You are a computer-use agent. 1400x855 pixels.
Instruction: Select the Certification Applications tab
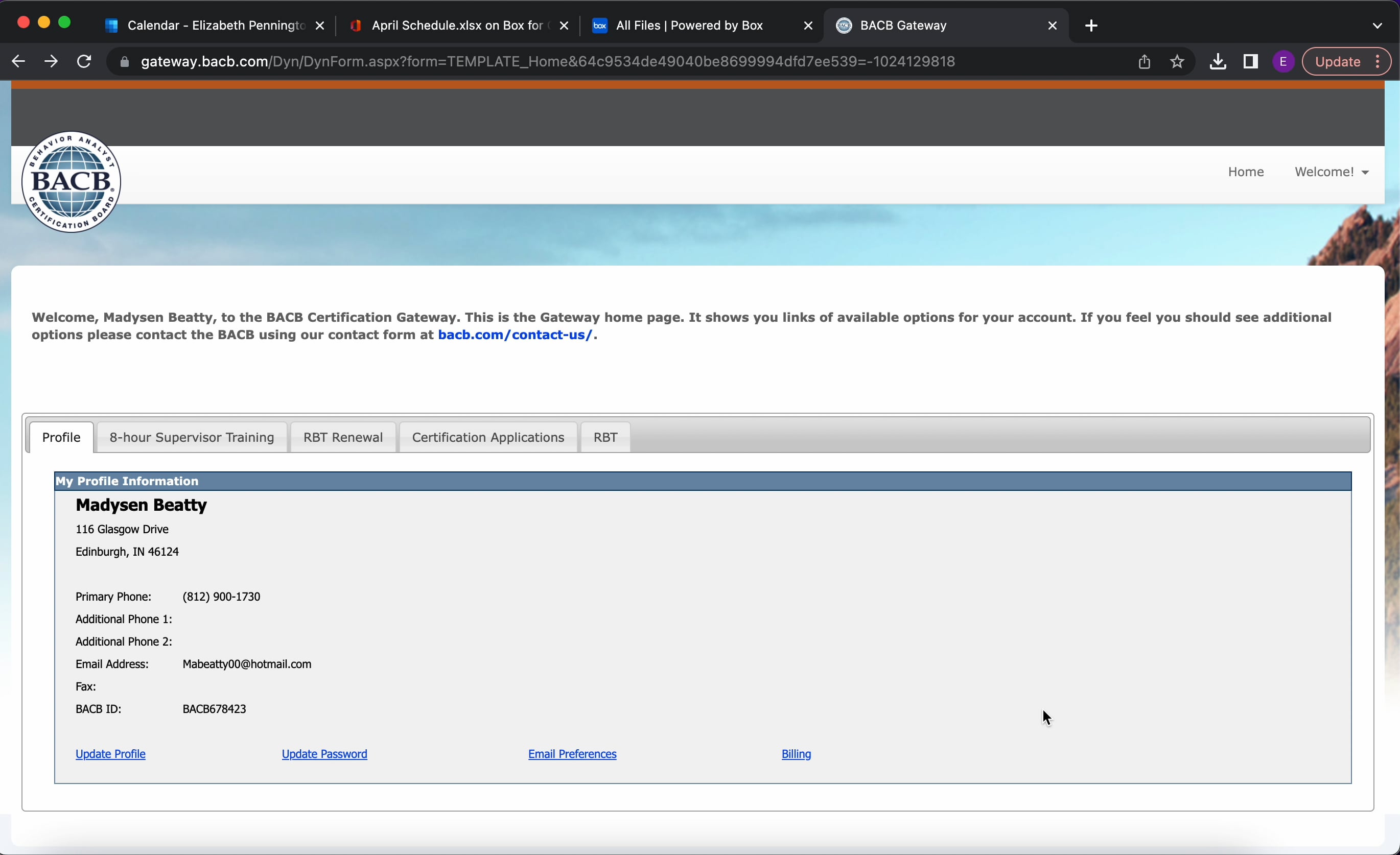point(487,437)
